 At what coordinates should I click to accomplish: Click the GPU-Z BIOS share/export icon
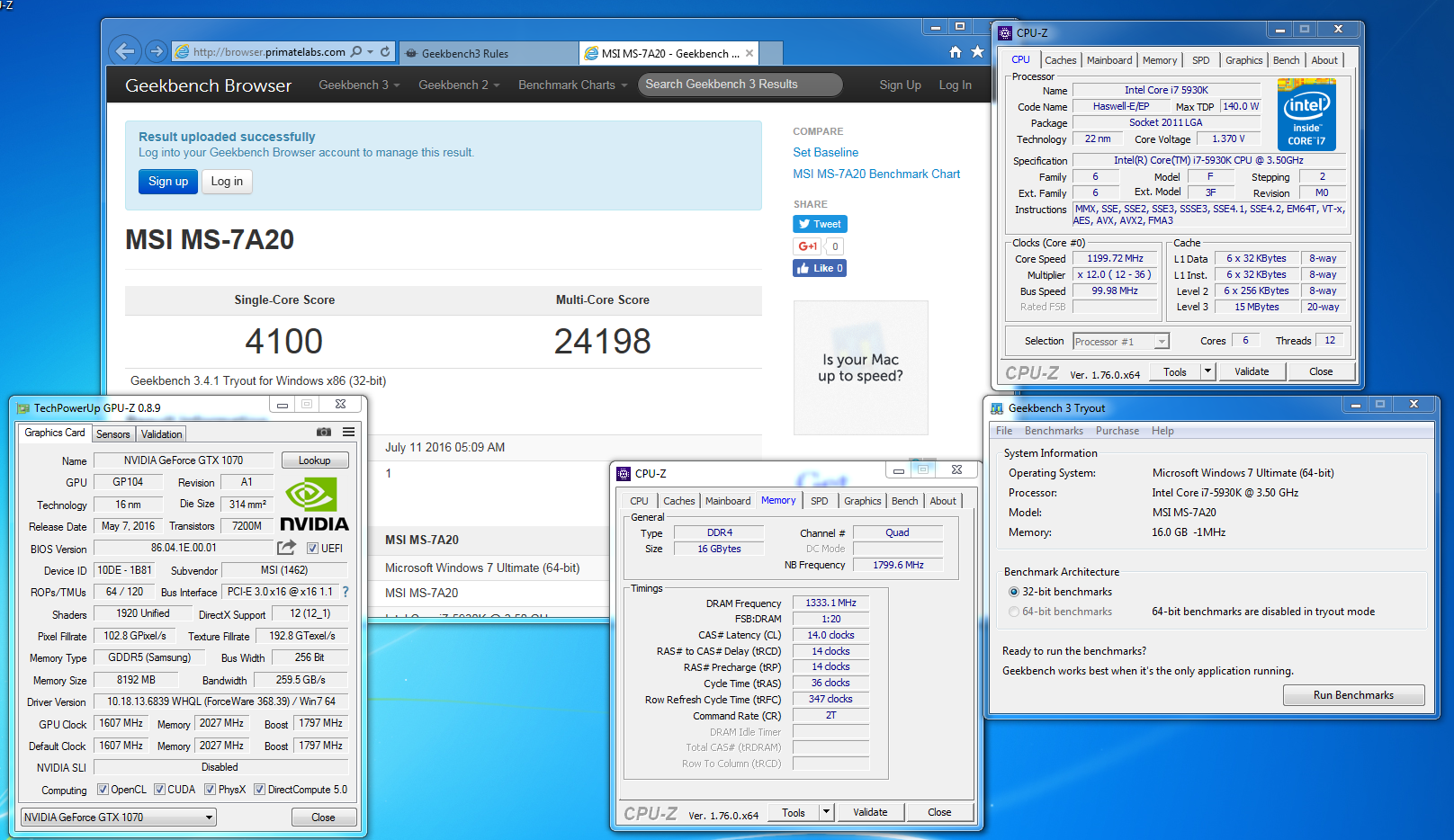(287, 547)
